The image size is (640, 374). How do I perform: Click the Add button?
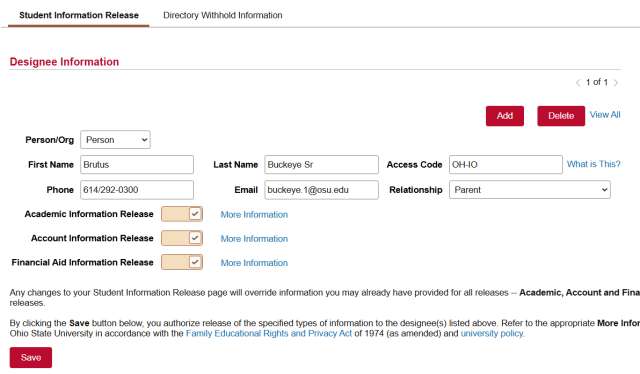[504, 116]
